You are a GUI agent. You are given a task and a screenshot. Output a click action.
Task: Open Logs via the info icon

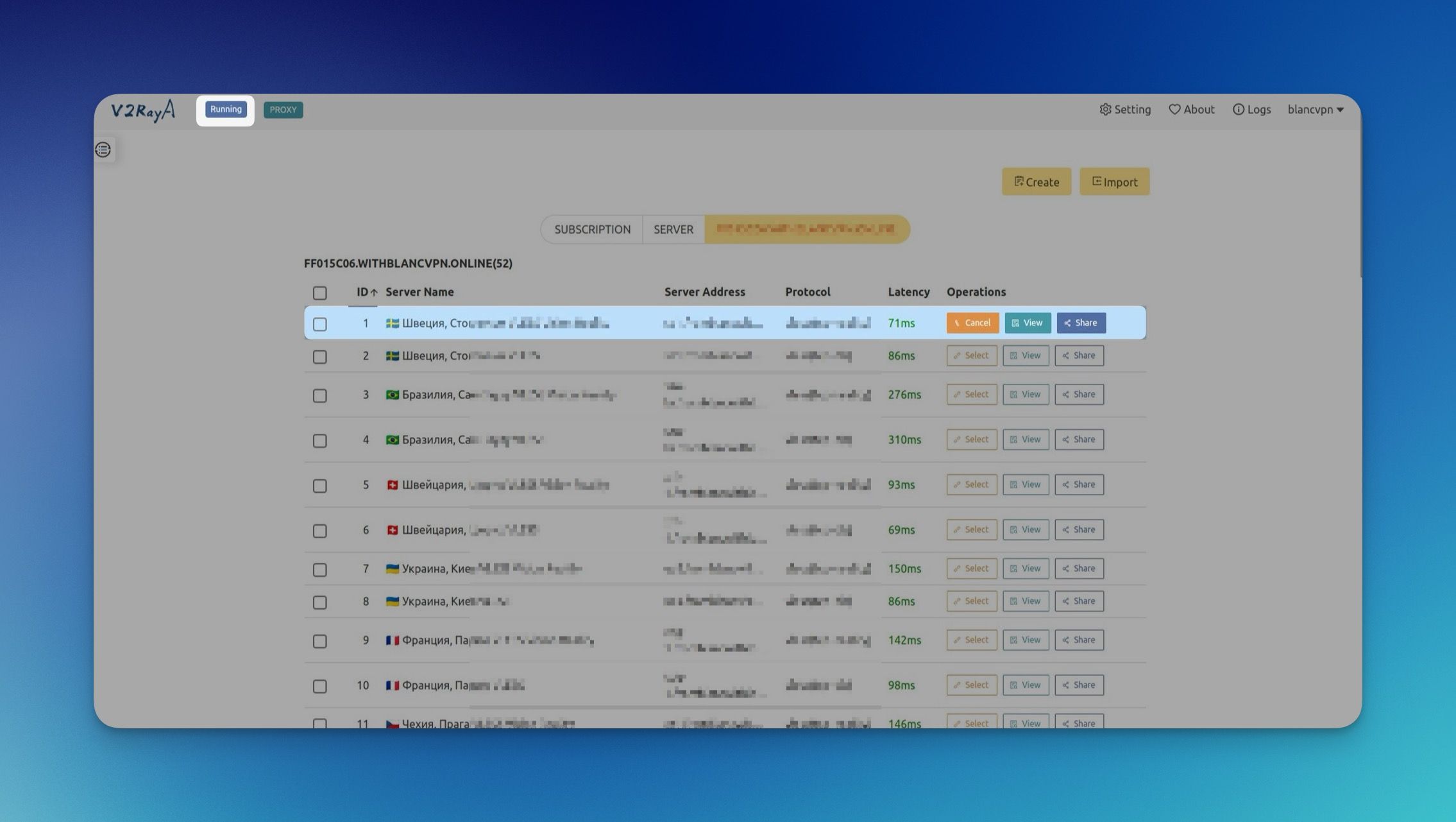(x=1238, y=110)
